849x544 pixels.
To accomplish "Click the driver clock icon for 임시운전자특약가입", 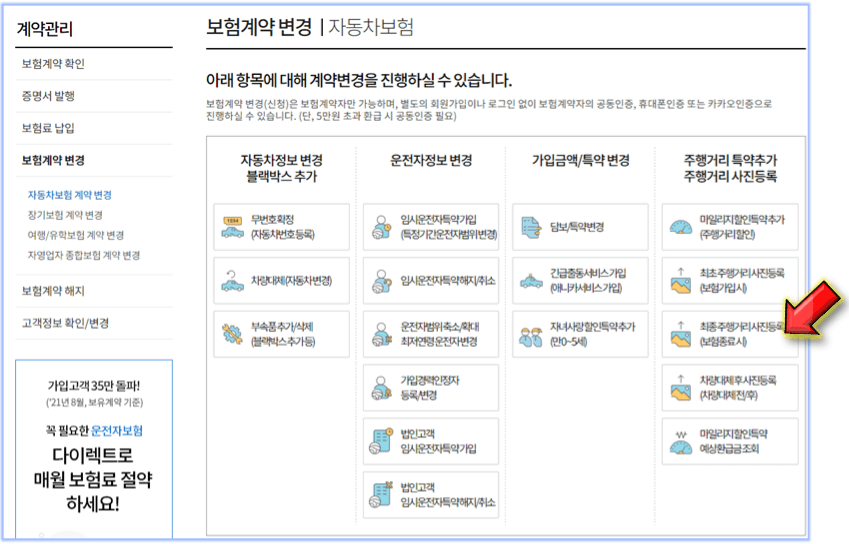I will pyautogui.click(x=382, y=227).
